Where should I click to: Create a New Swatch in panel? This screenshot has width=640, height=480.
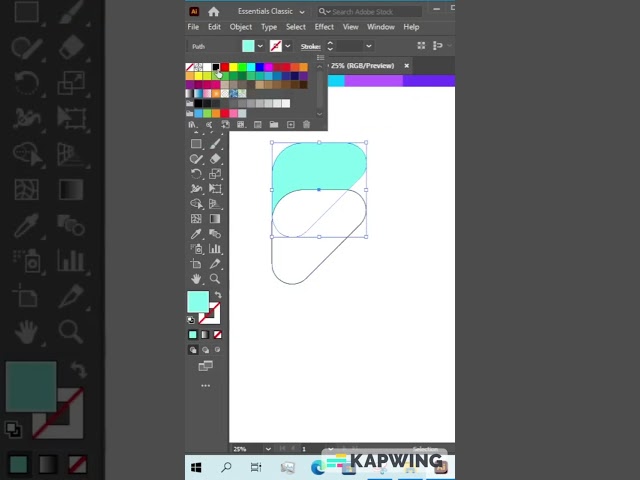(290, 124)
